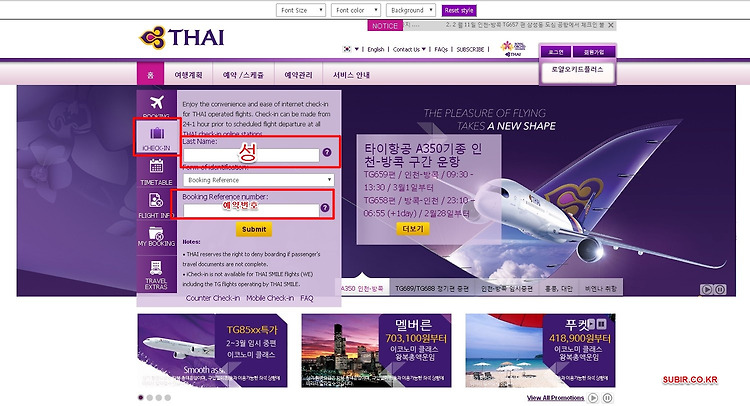Screen dimensions: 750x406
Task: Open FAQ link in check-in panel
Action: [307, 298]
